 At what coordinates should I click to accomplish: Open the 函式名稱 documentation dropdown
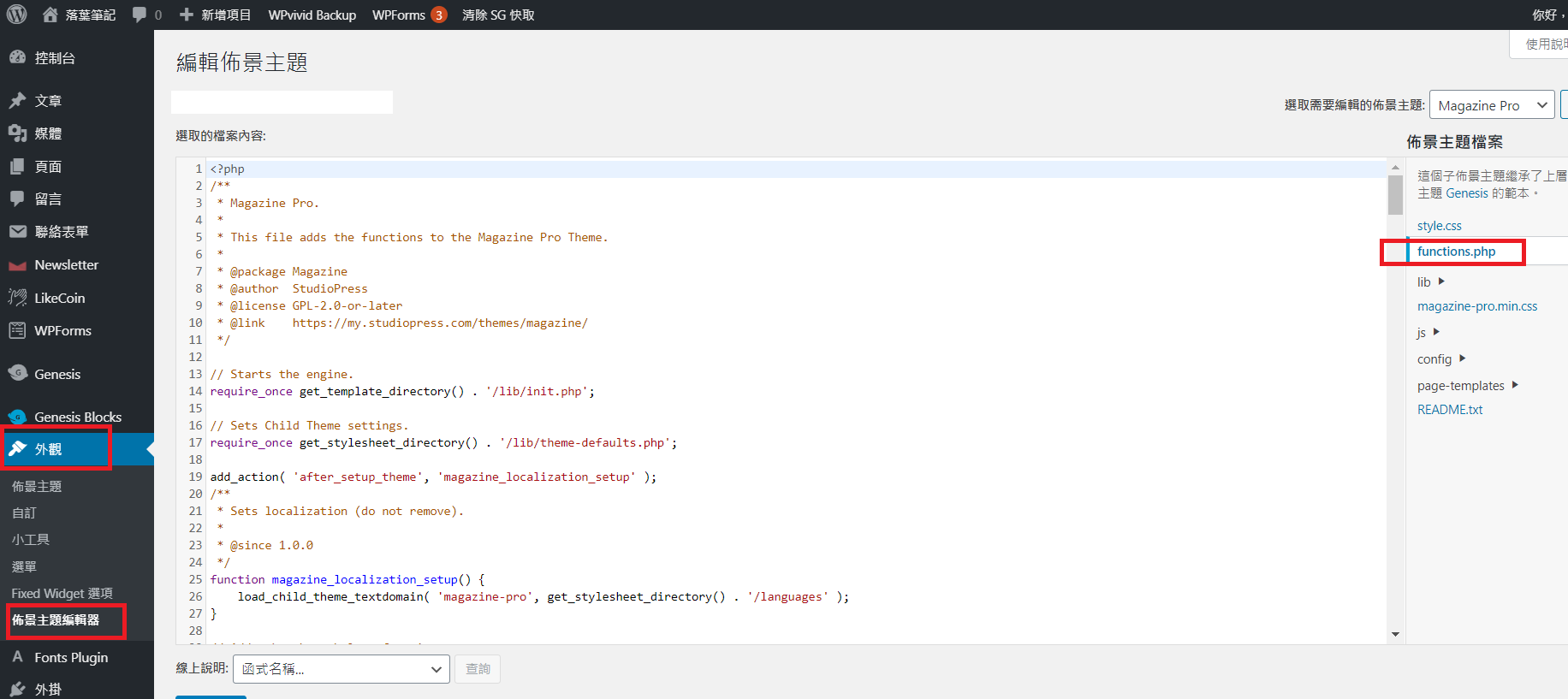342,669
